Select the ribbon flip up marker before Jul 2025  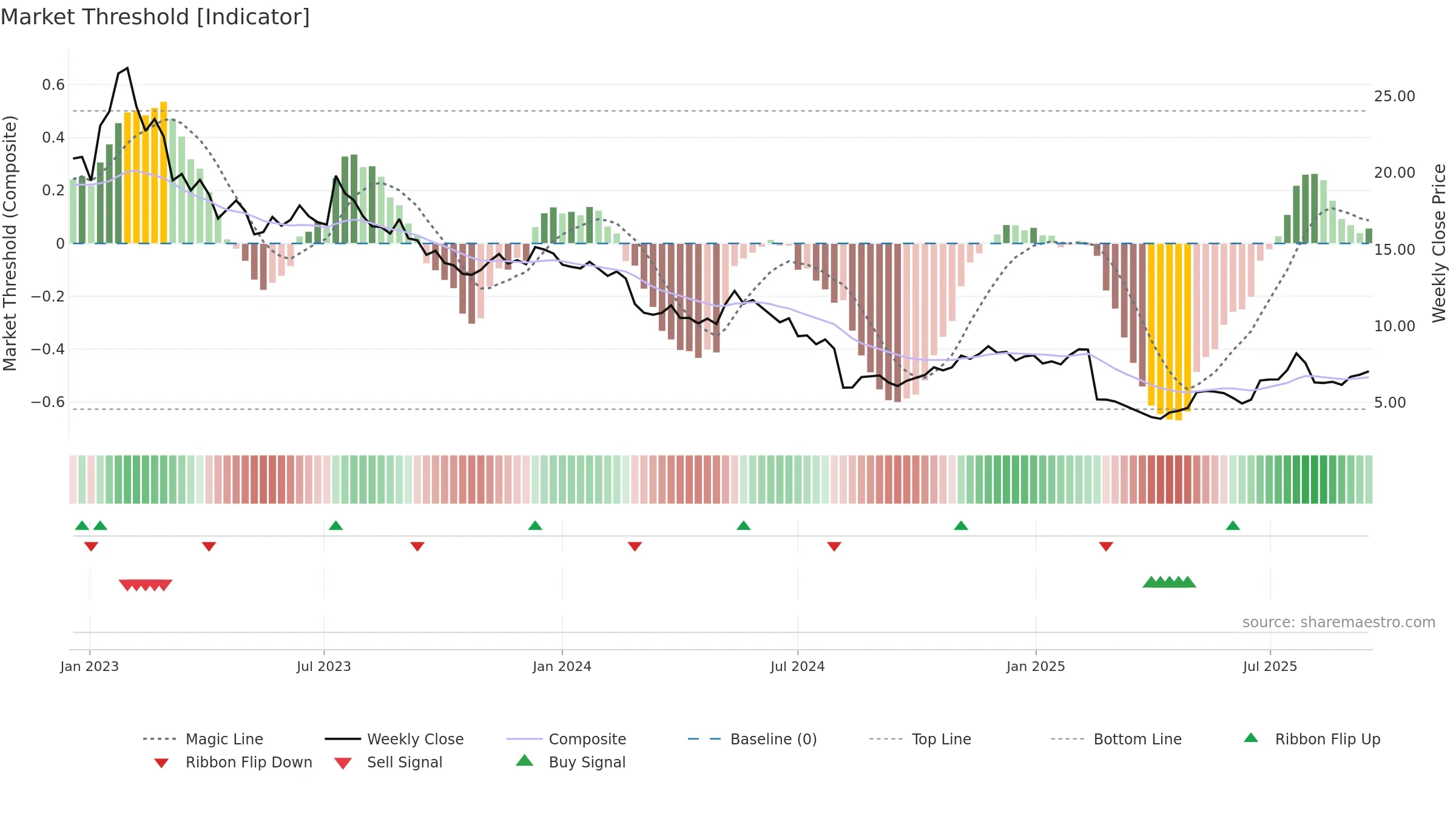click(1233, 525)
